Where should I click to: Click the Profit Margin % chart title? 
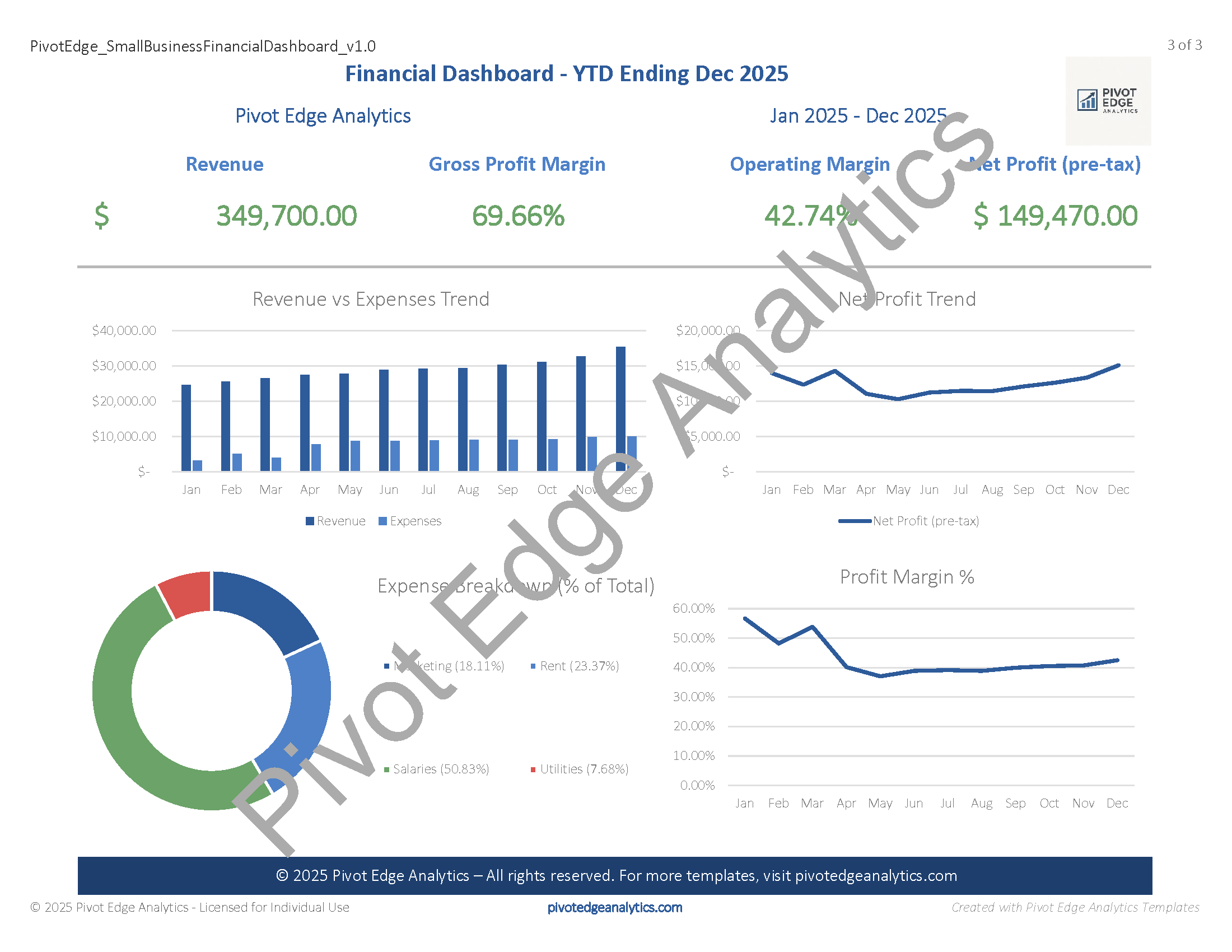907,577
